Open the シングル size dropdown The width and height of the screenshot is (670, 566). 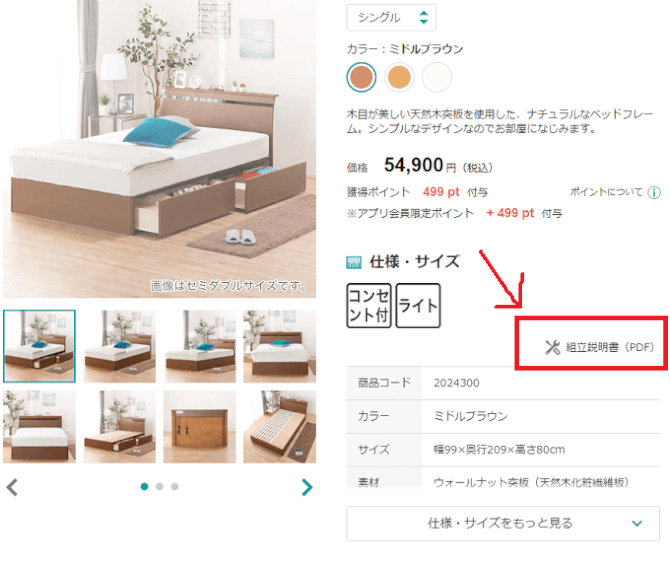[391, 18]
